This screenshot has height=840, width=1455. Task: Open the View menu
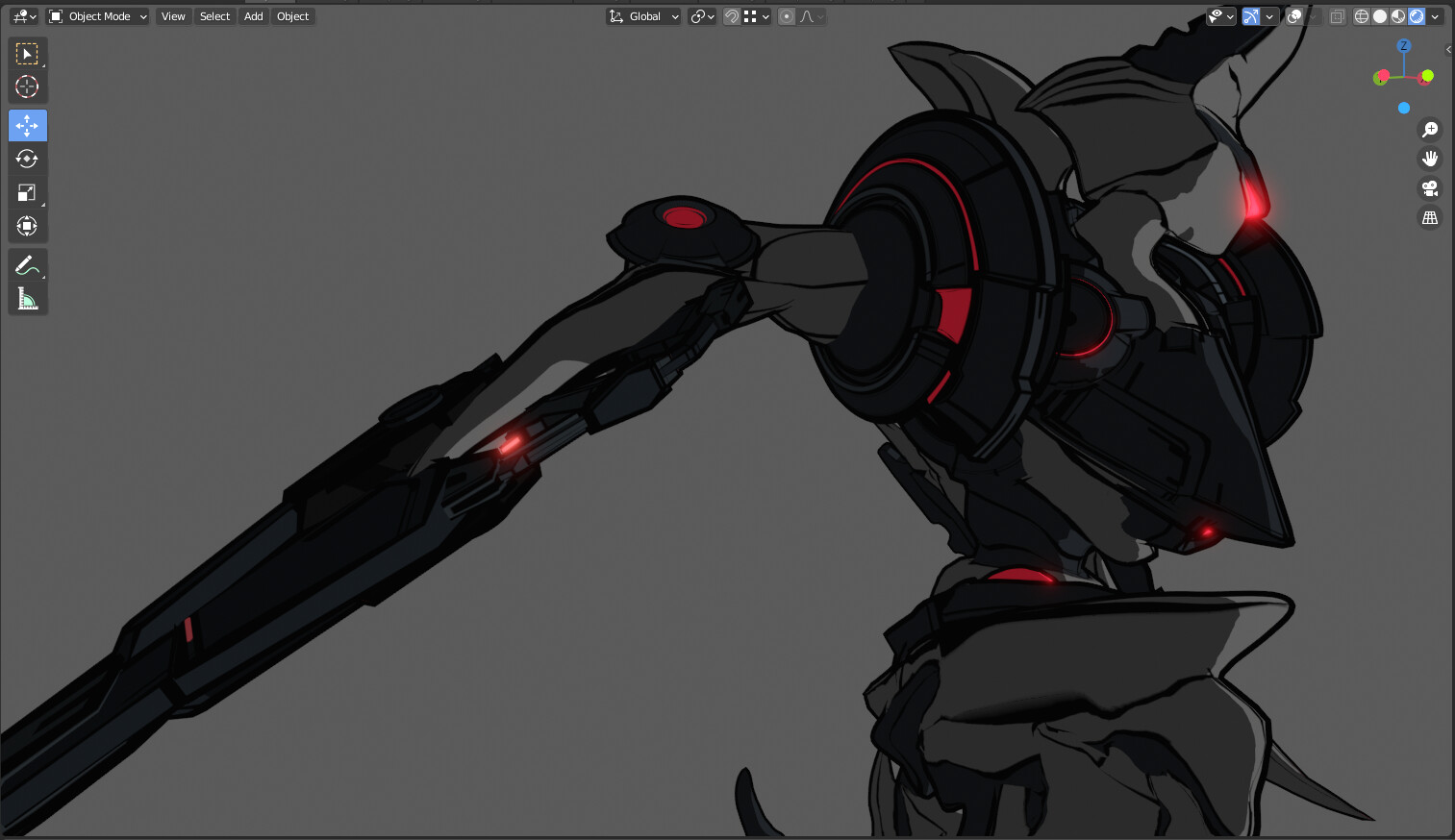click(173, 16)
